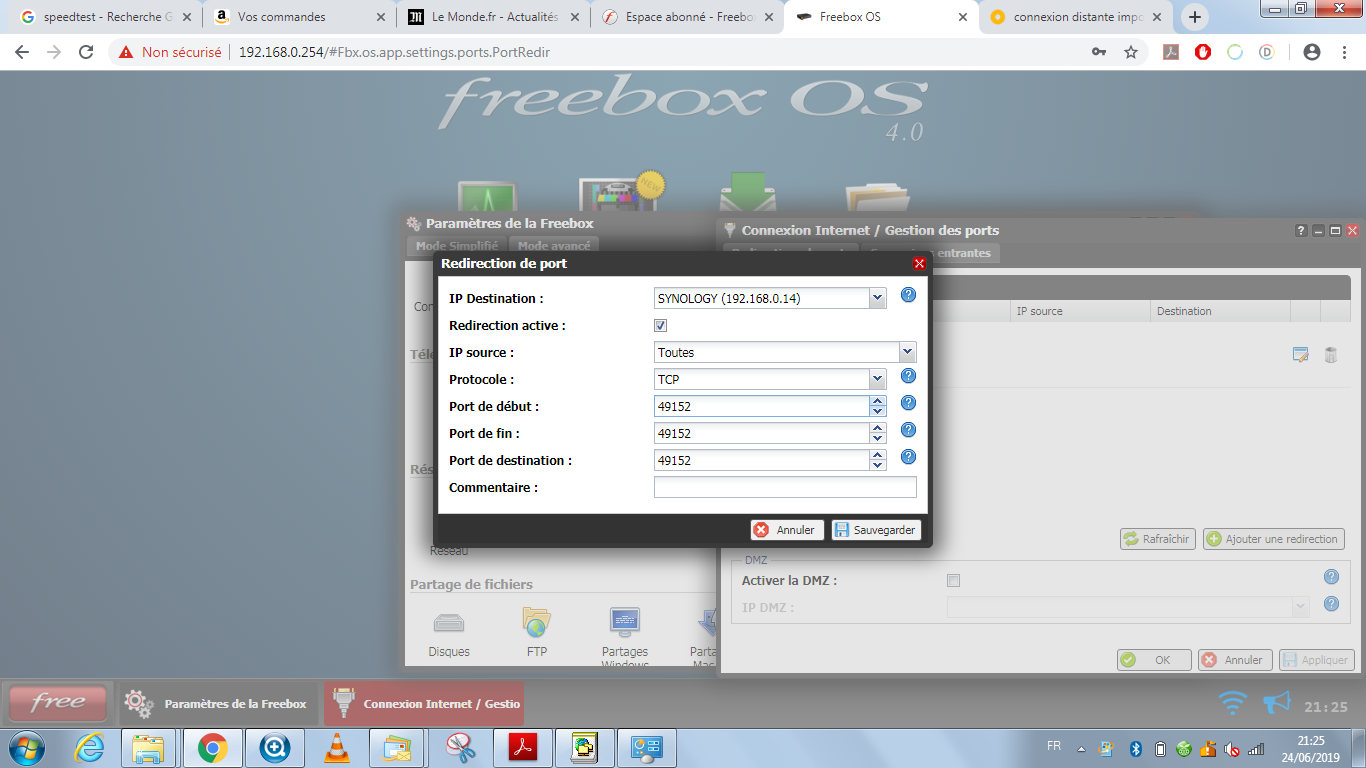Click Chrome's reload page icon
Screen dimensions: 1366x768
(x=86, y=52)
